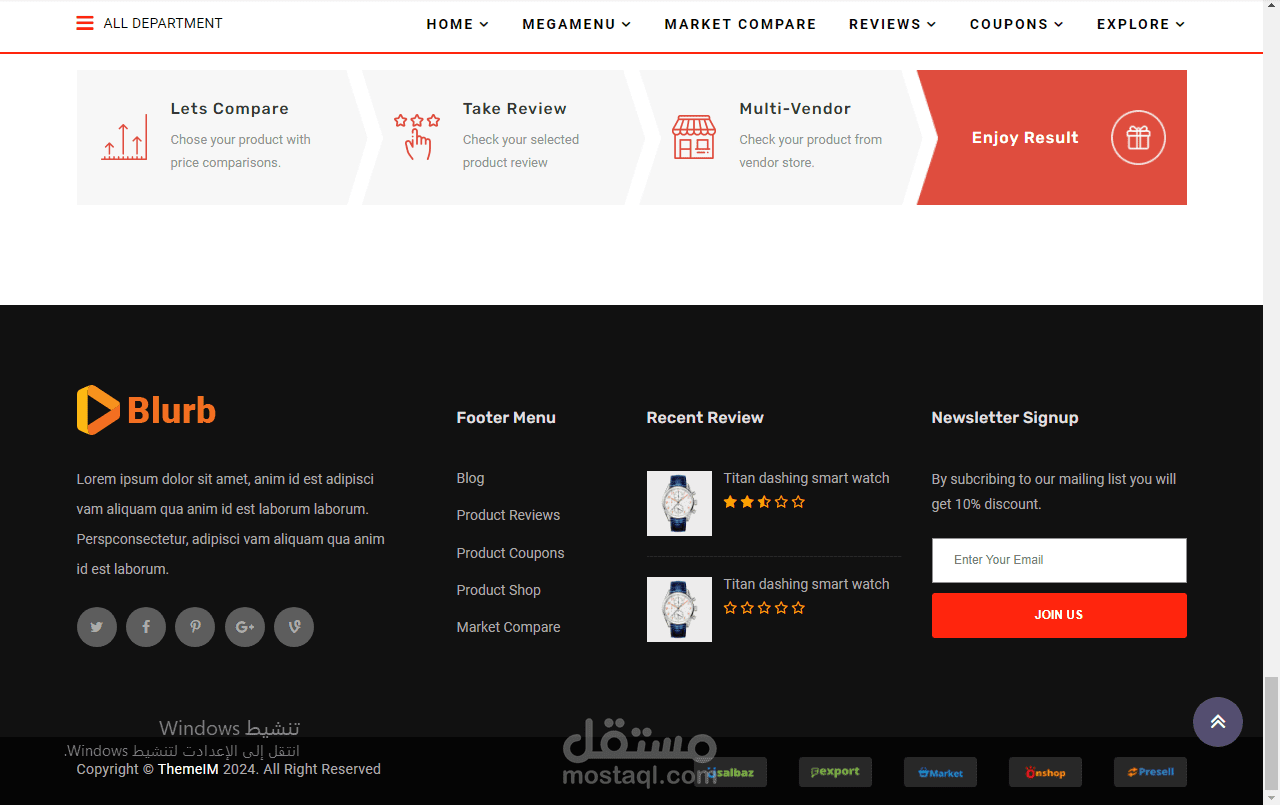The image size is (1280, 805).
Task: Click the Newsletter Signup heading
Action: (x=1005, y=418)
